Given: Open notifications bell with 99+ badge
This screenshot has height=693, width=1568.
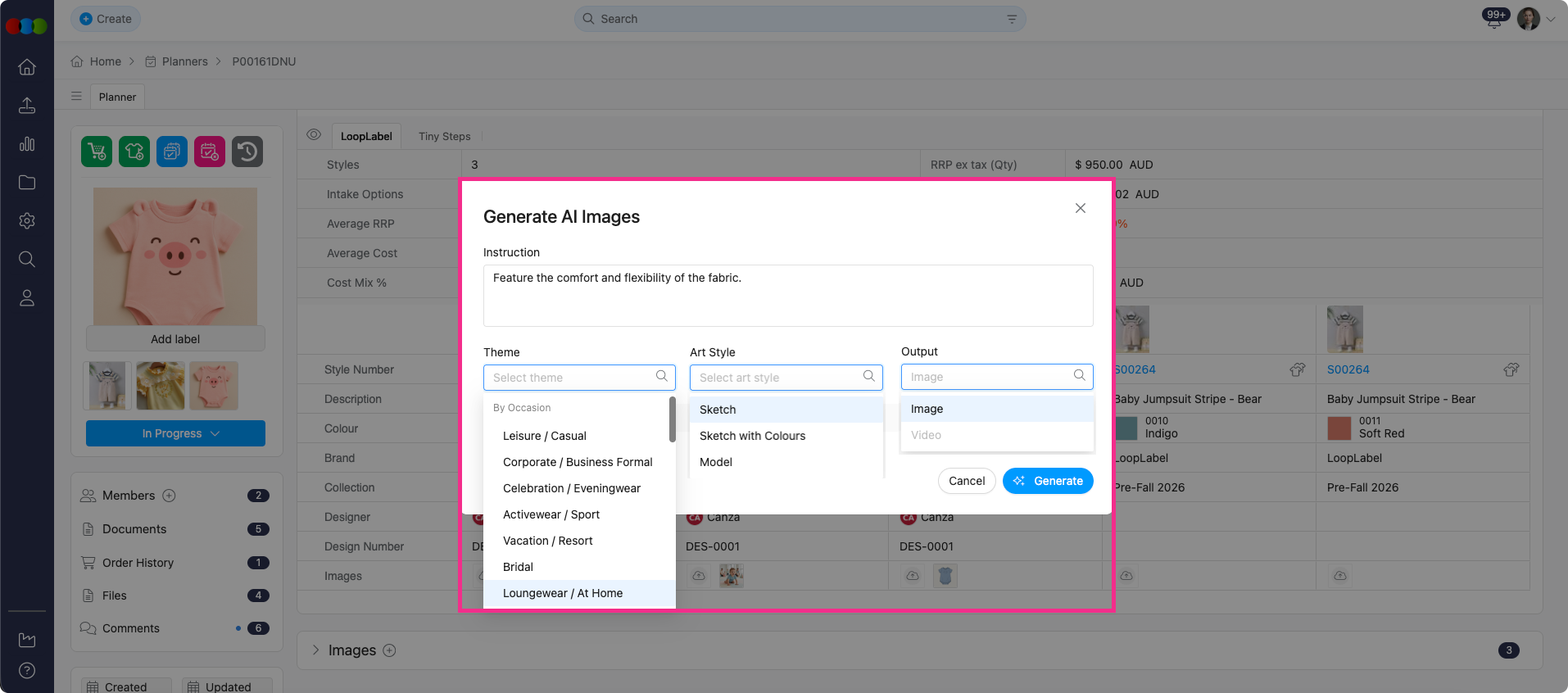Looking at the screenshot, I should pos(1494,20).
